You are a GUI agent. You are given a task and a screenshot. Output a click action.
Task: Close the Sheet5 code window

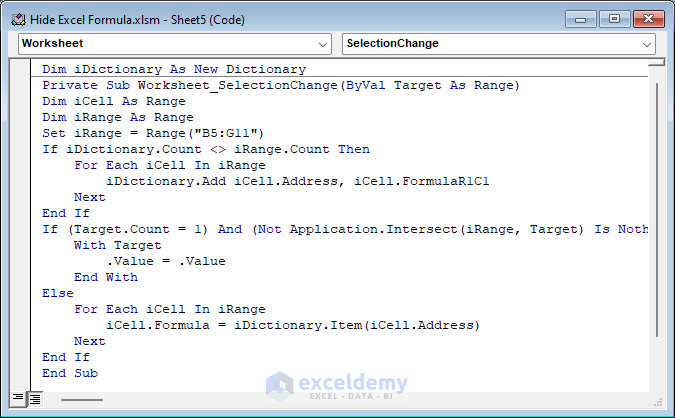[646, 18]
